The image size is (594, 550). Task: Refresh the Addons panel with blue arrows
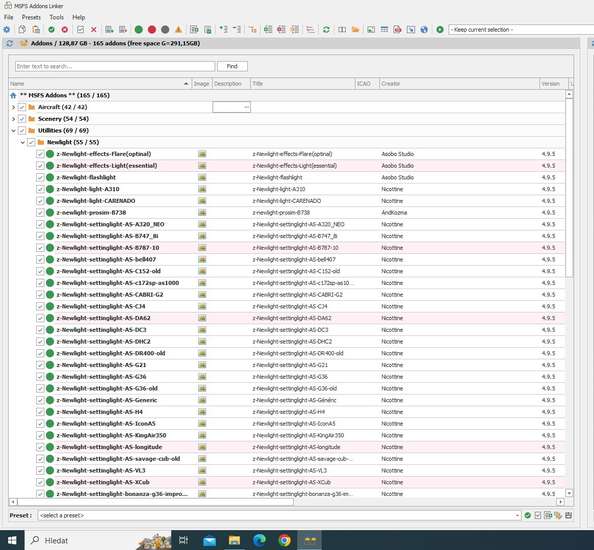point(10,44)
